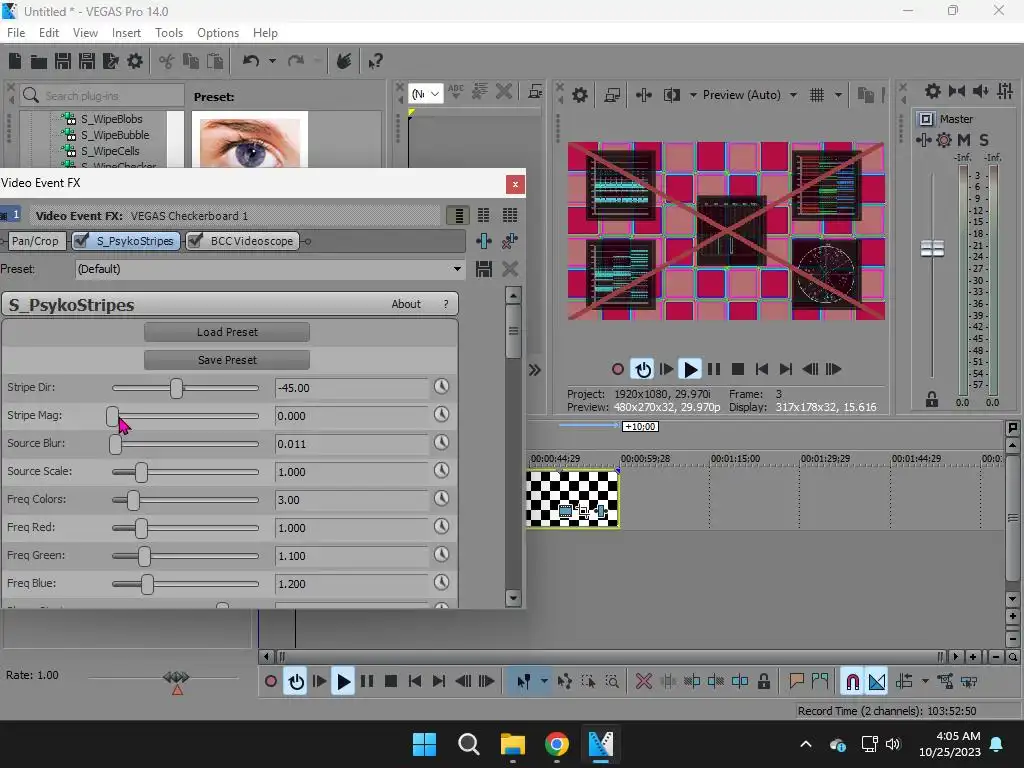Click the New project icon in main toolbar
1024x768 pixels.
[x=15, y=61]
